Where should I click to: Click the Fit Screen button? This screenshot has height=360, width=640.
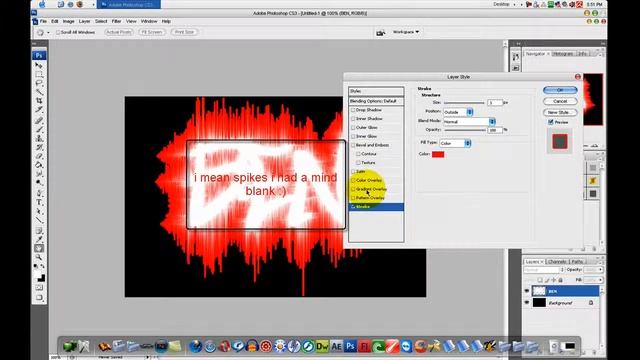(x=152, y=32)
